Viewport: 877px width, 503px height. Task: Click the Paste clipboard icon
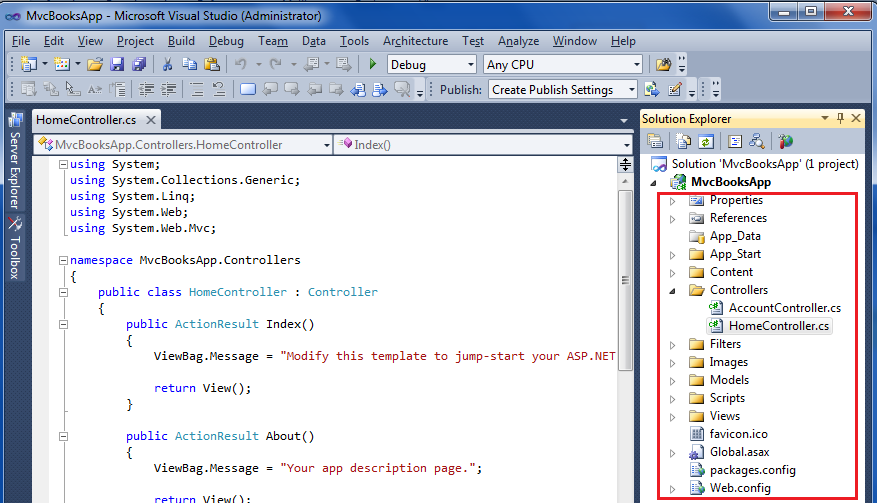point(211,64)
